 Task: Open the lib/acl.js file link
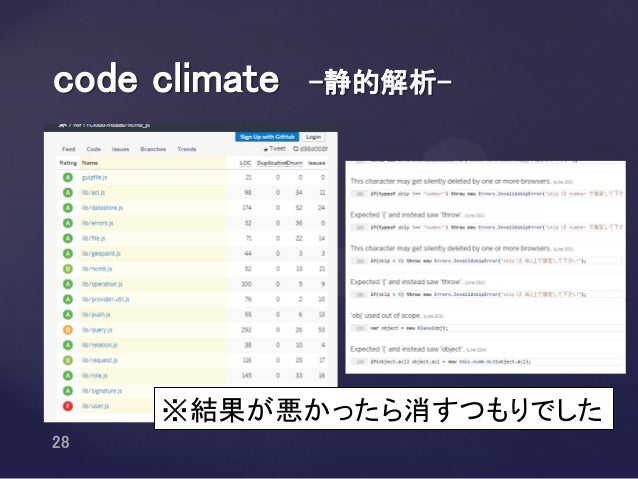(x=93, y=192)
